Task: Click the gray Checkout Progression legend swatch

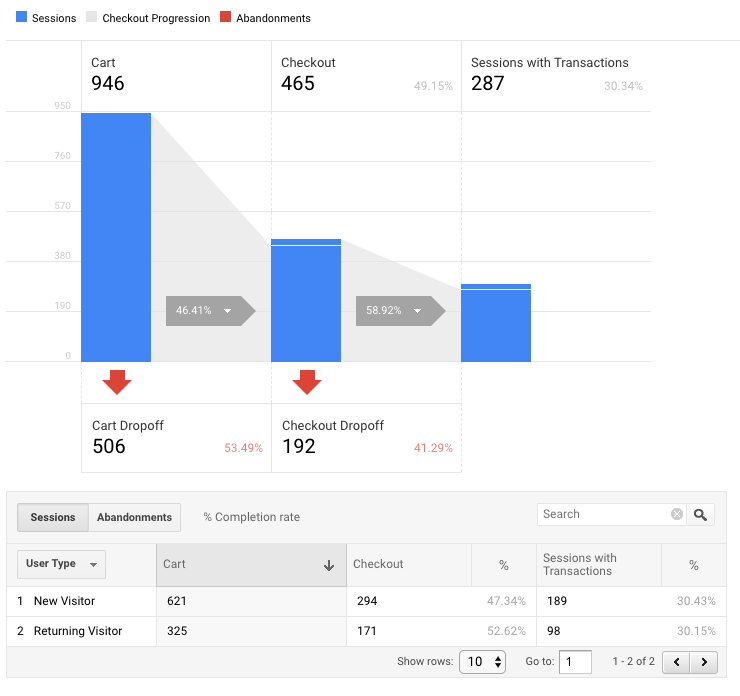Action: [x=92, y=17]
